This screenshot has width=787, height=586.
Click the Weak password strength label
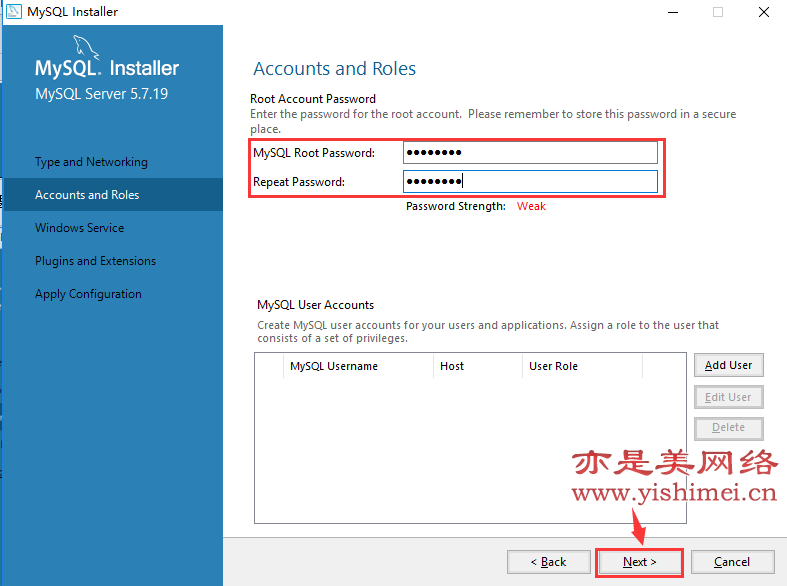coord(531,206)
